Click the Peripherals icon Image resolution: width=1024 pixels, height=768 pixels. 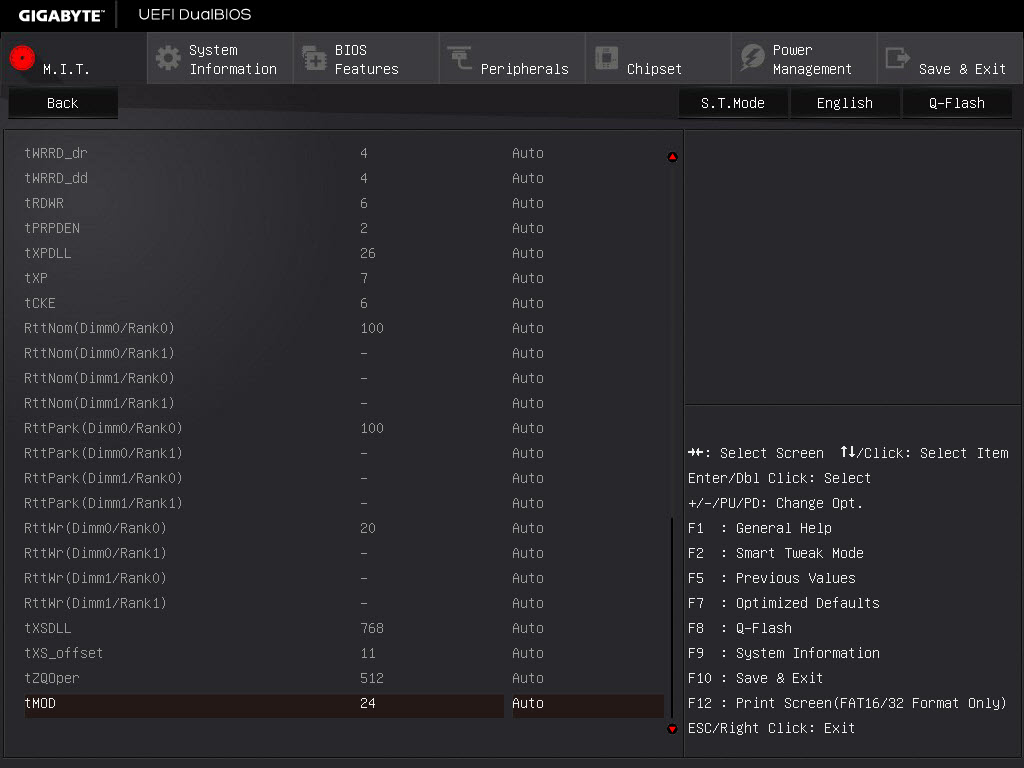pos(460,57)
